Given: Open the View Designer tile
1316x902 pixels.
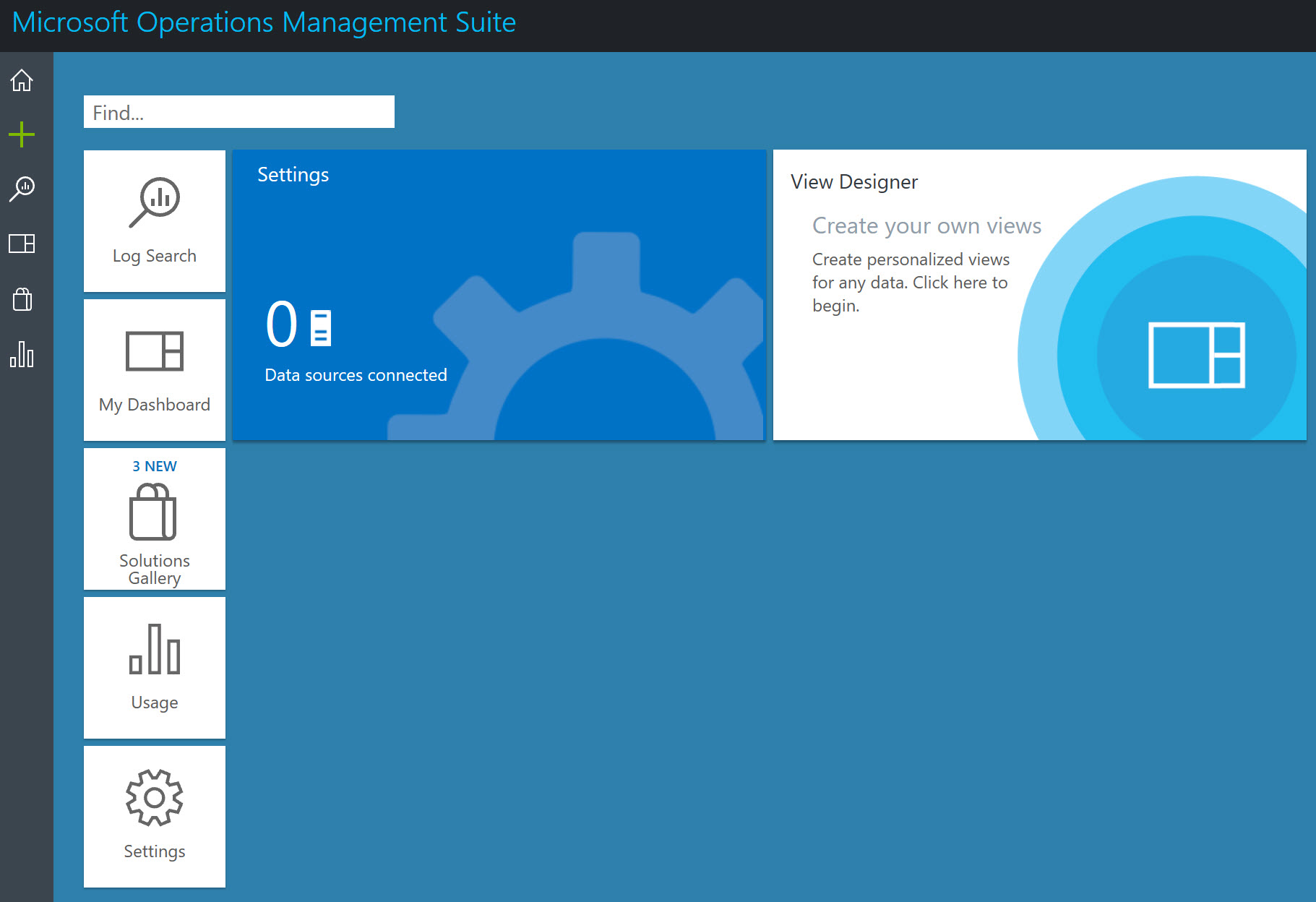Looking at the screenshot, I should coord(1040,295).
